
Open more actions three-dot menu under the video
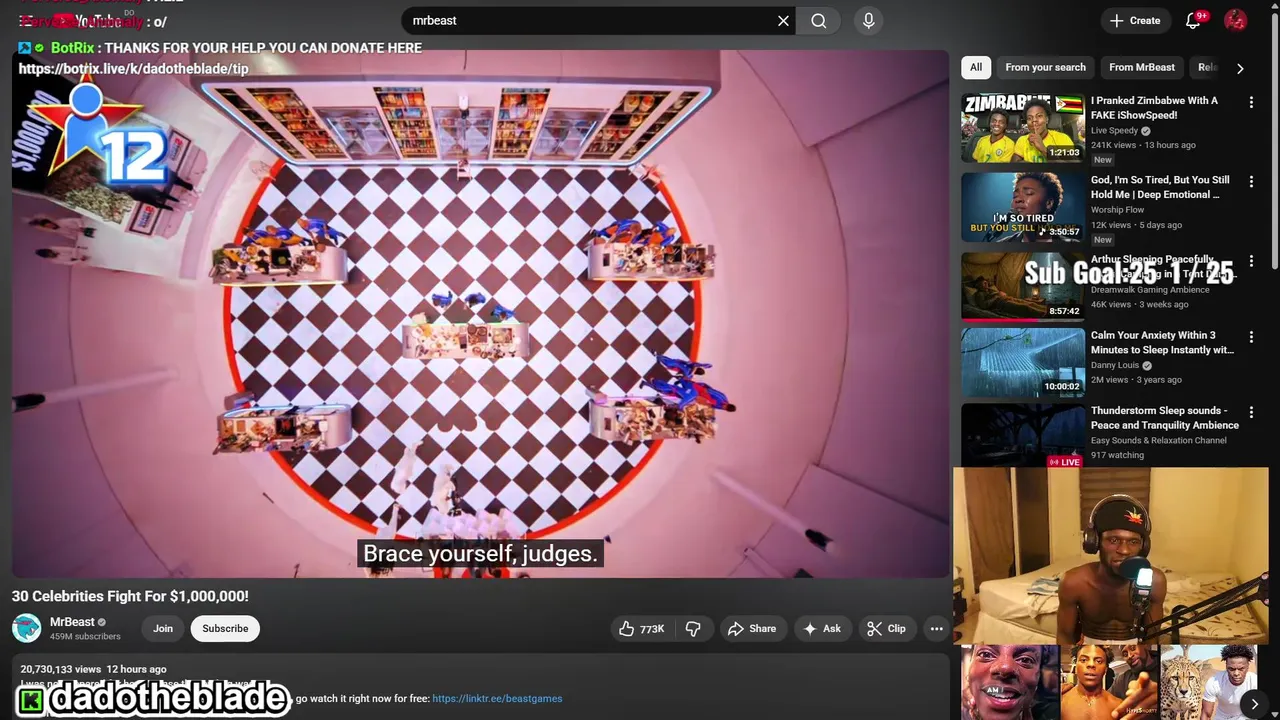click(936, 629)
